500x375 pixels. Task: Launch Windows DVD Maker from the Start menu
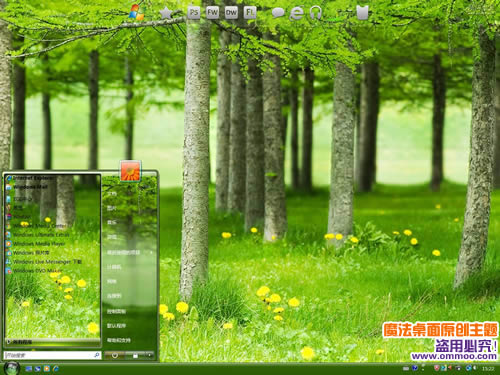(34, 271)
